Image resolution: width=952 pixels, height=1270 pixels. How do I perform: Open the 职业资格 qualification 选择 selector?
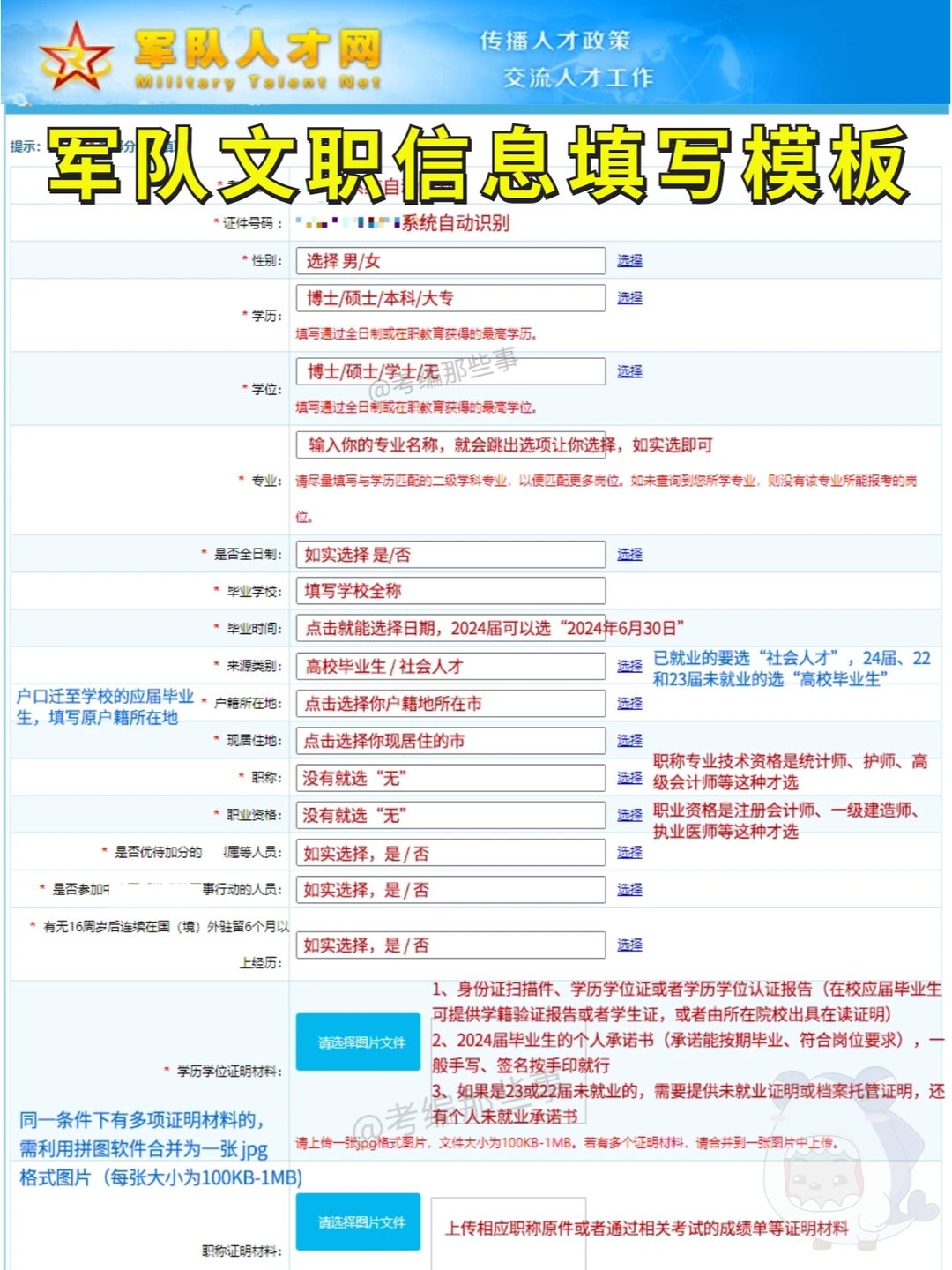coord(628,815)
